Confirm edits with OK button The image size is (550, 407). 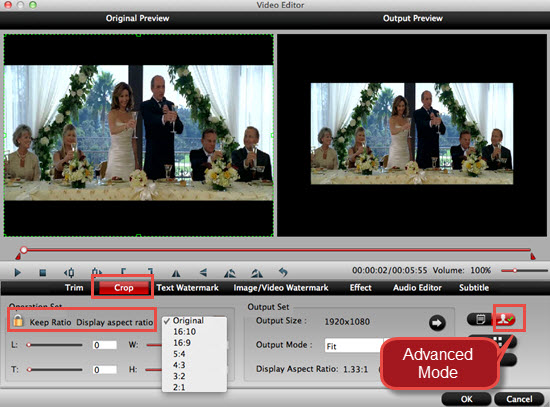(x=467, y=399)
